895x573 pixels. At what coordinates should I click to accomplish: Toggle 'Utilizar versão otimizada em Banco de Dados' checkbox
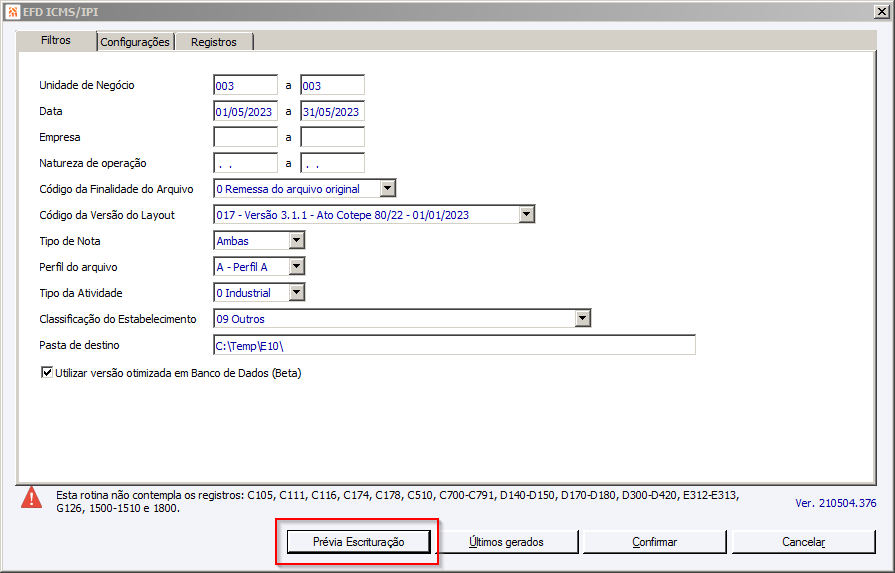point(47,373)
